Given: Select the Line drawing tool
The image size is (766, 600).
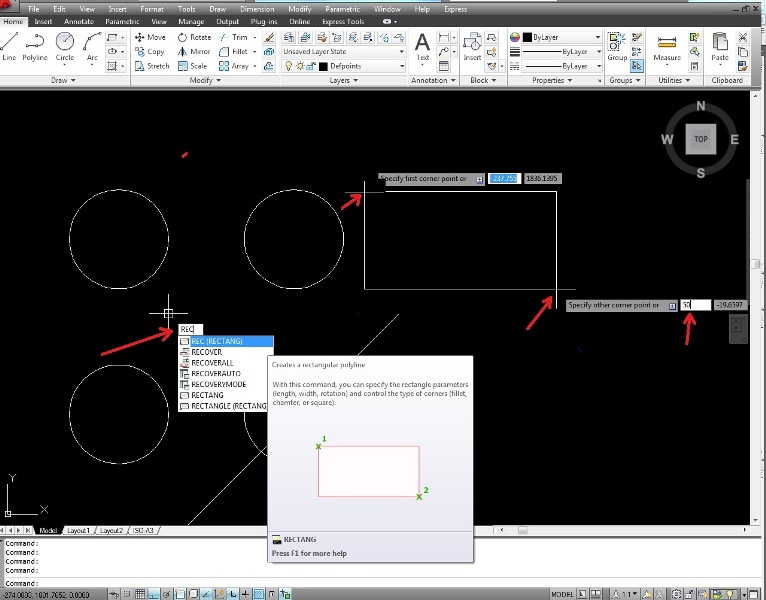Looking at the screenshot, I should click(x=9, y=46).
